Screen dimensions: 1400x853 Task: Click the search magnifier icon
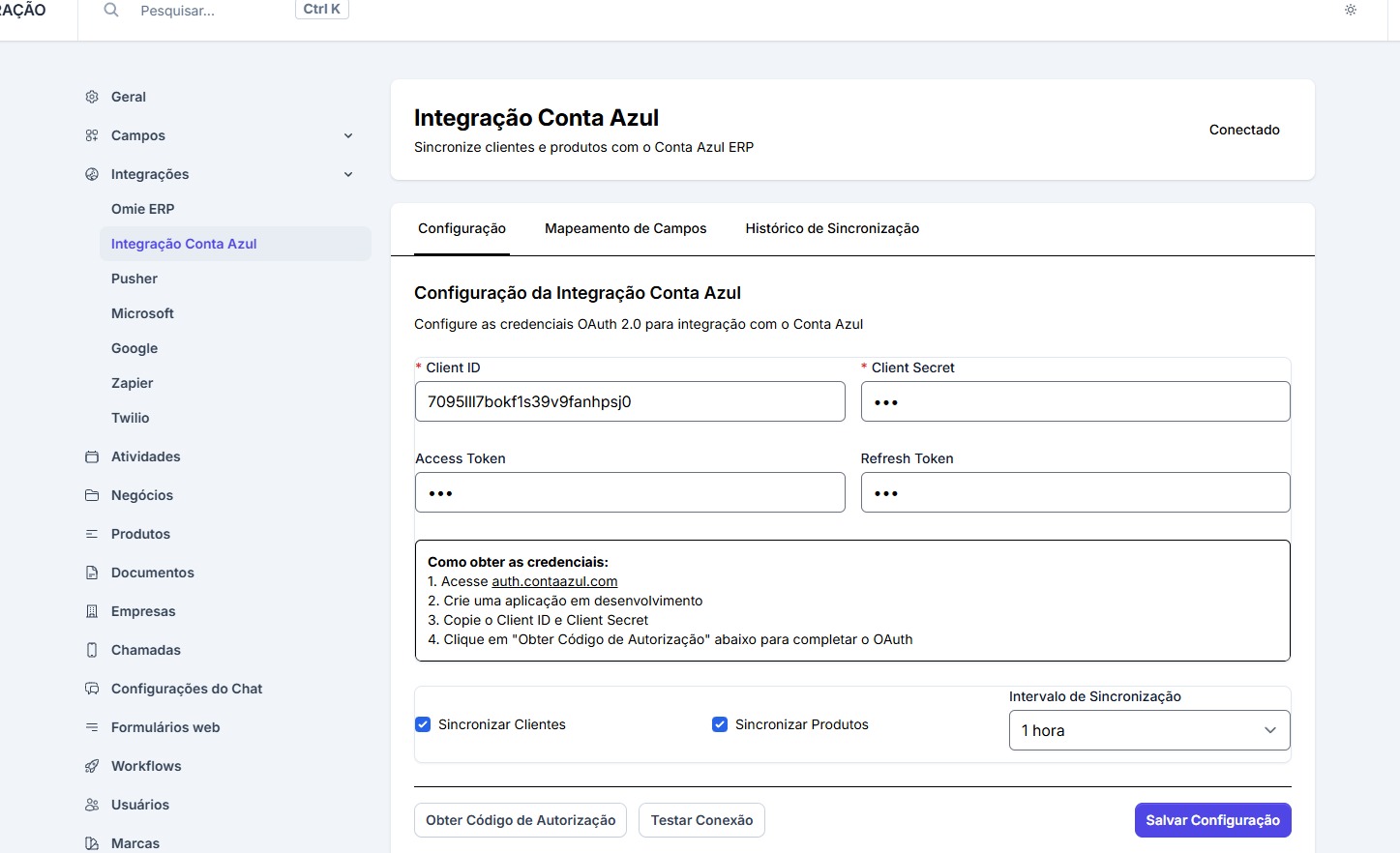tap(111, 10)
